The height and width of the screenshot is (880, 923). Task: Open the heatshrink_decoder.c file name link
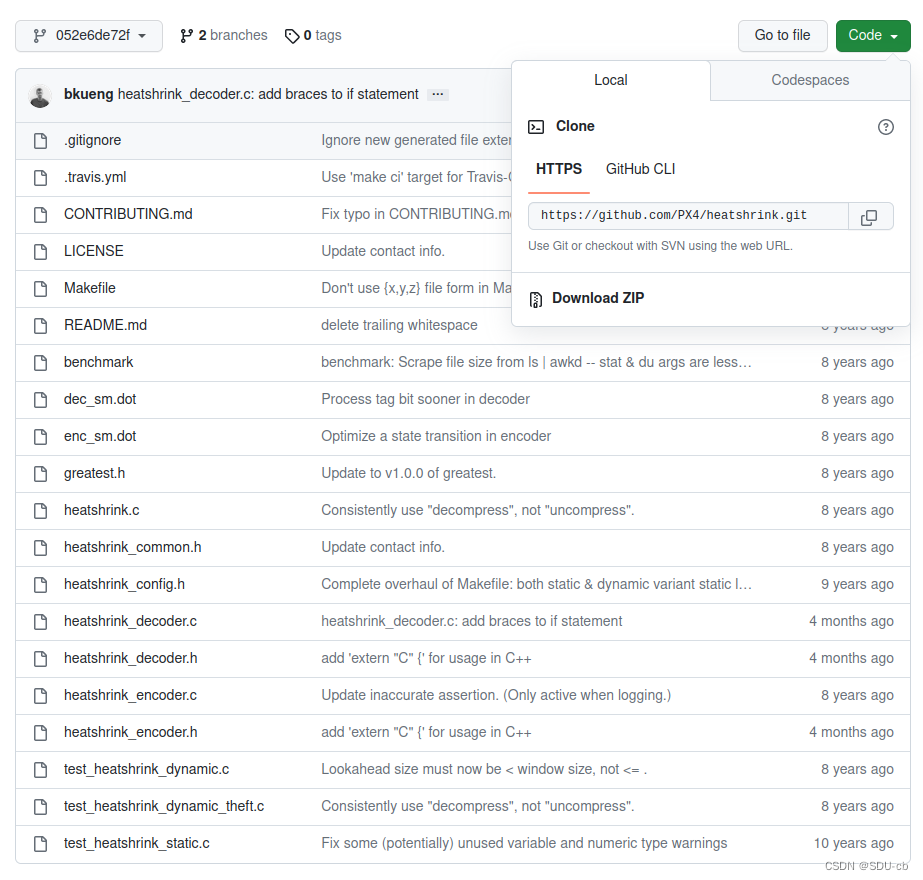[x=130, y=621]
